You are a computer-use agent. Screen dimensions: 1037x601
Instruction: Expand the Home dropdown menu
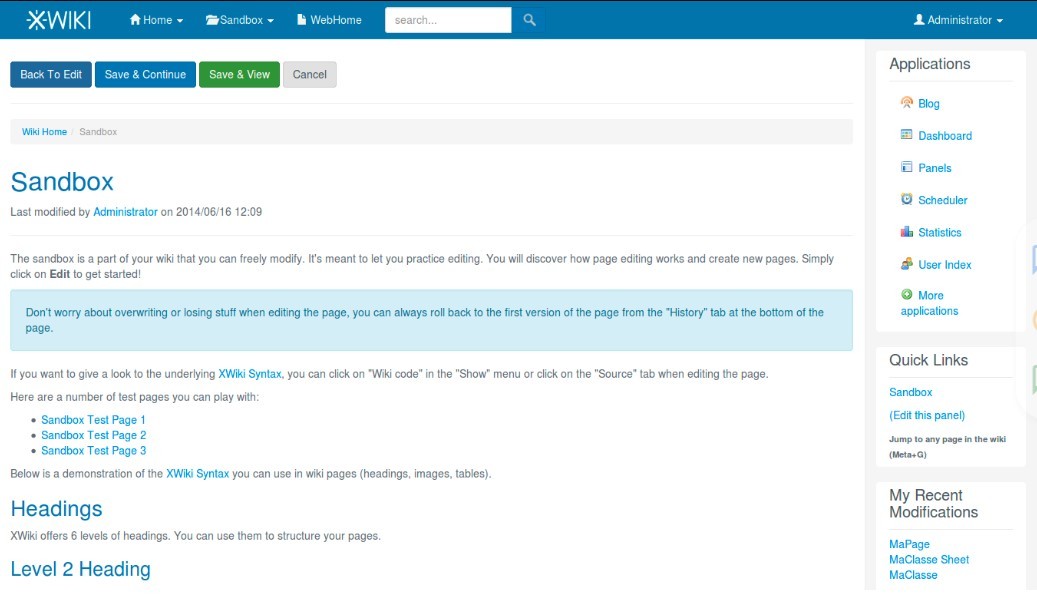tap(156, 20)
